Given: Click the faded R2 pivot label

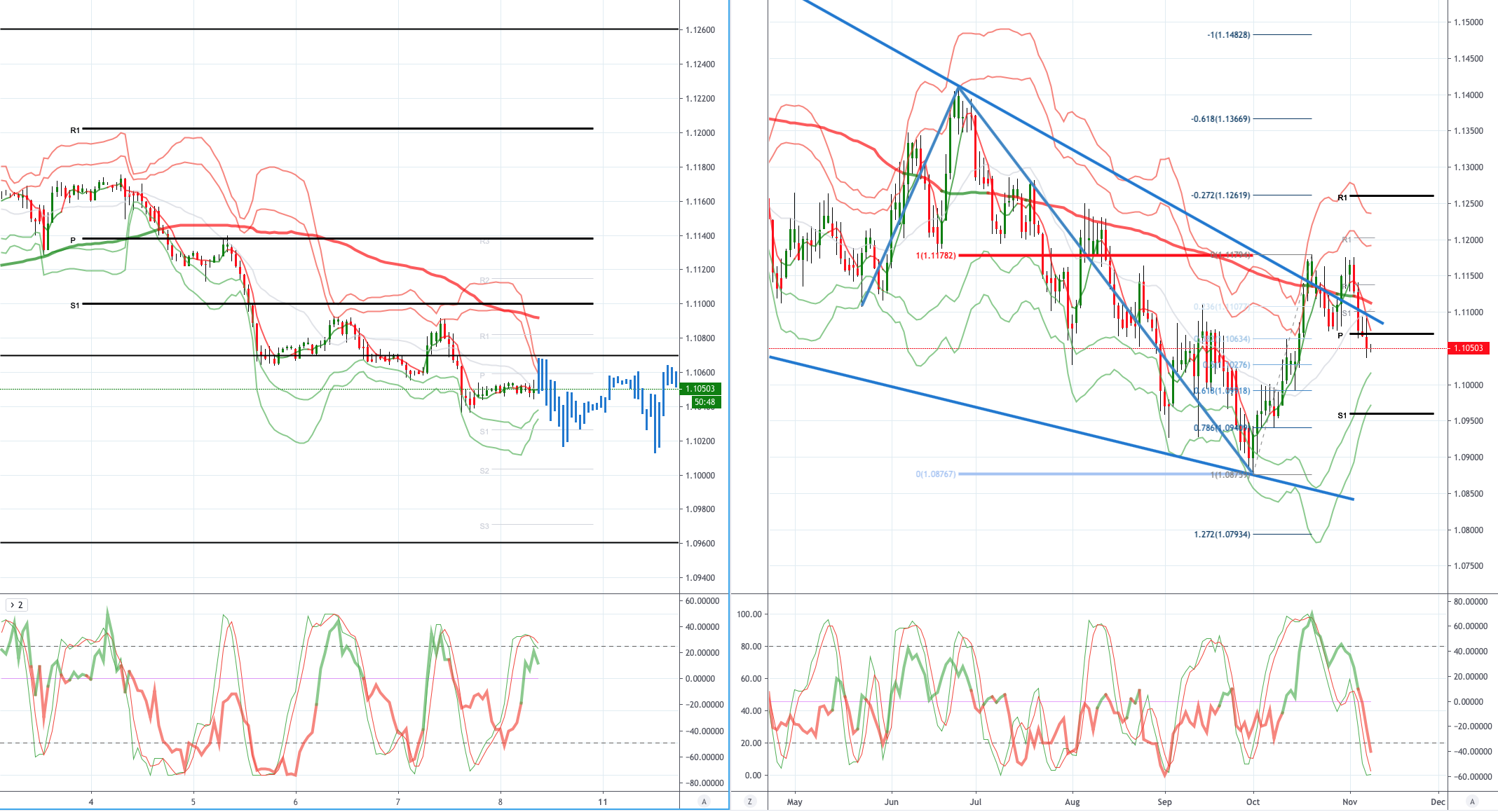Looking at the screenshot, I should coord(484,280).
